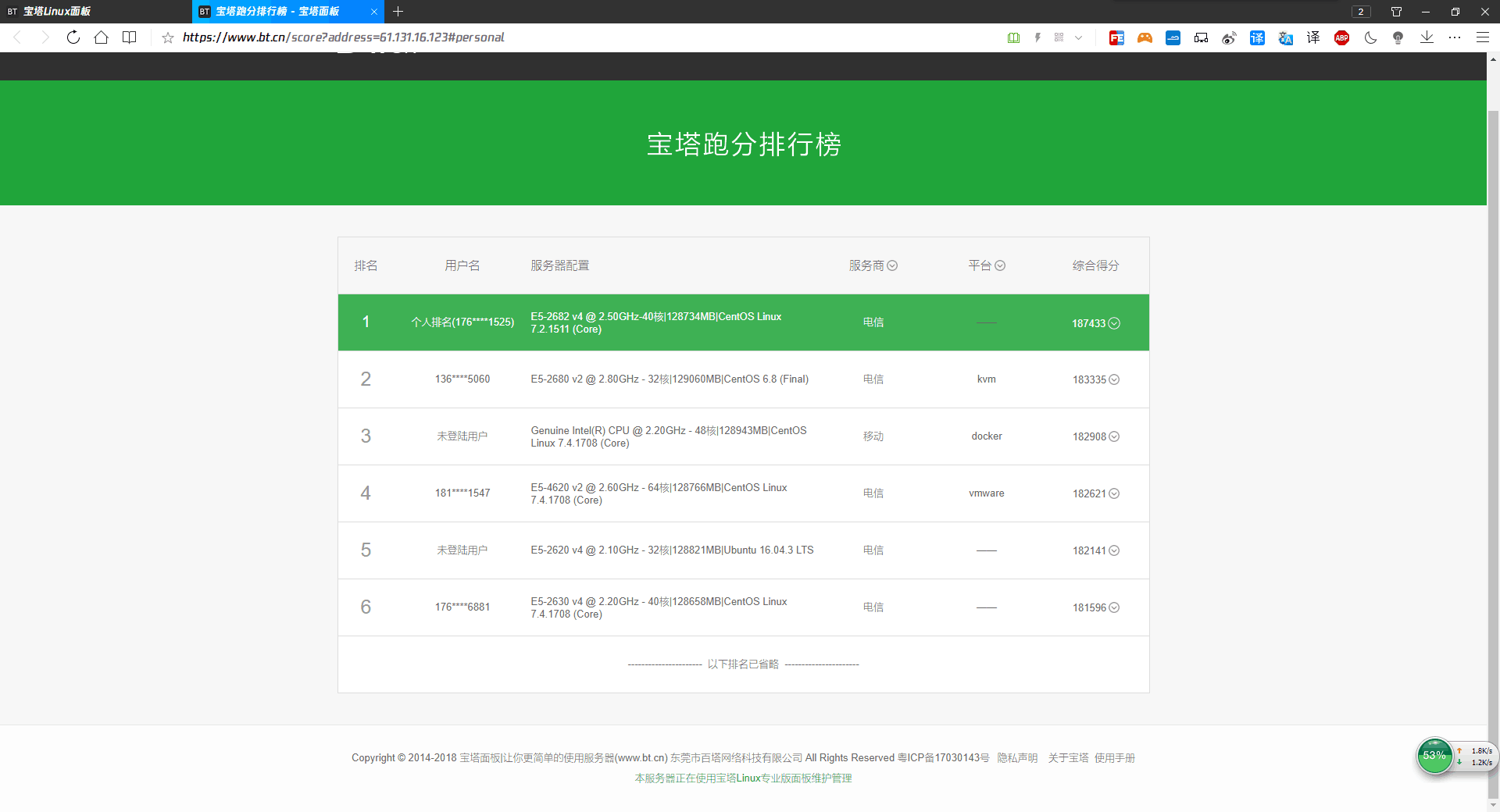This screenshot has width=1500, height=812.
Task: Reload the page with the refresh icon
Action: tap(73, 37)
